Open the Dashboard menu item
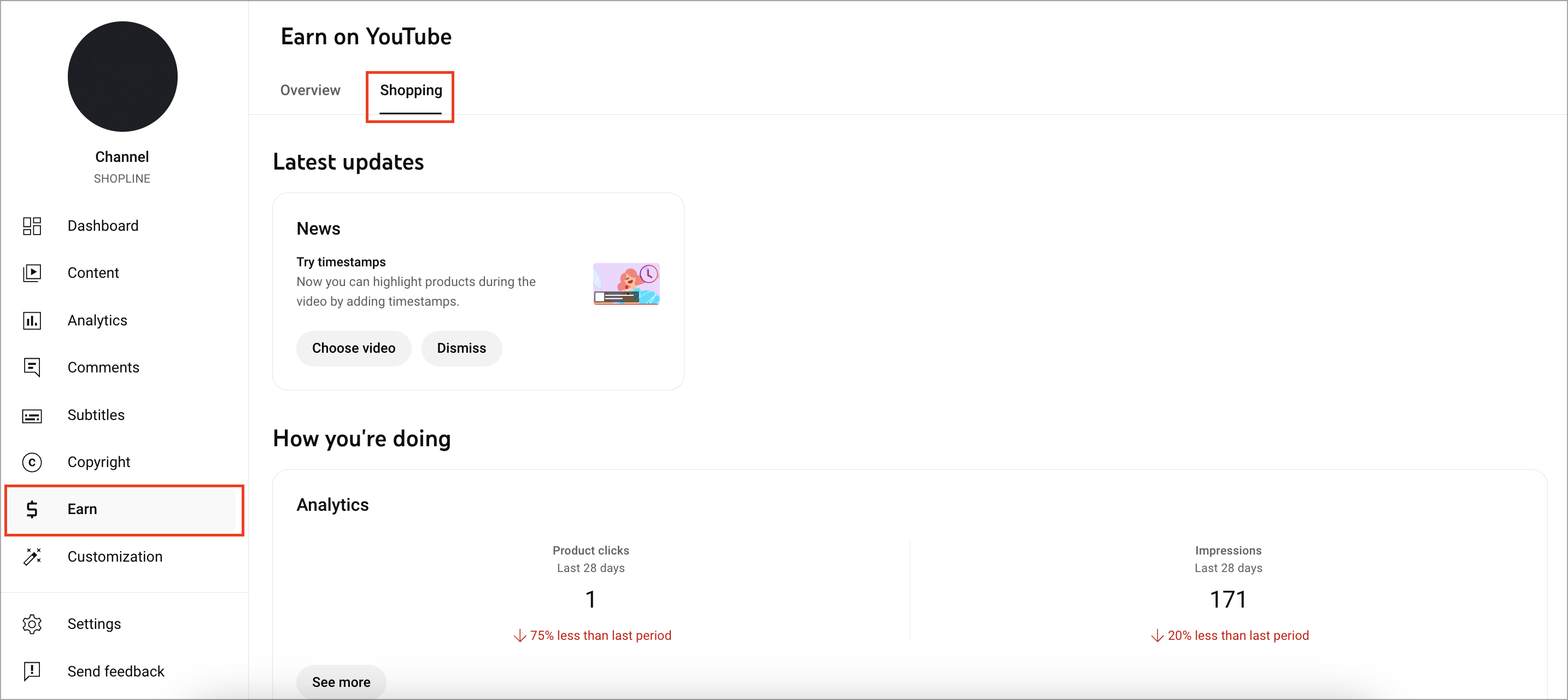The image size is (1568, 700). point(103,226)
